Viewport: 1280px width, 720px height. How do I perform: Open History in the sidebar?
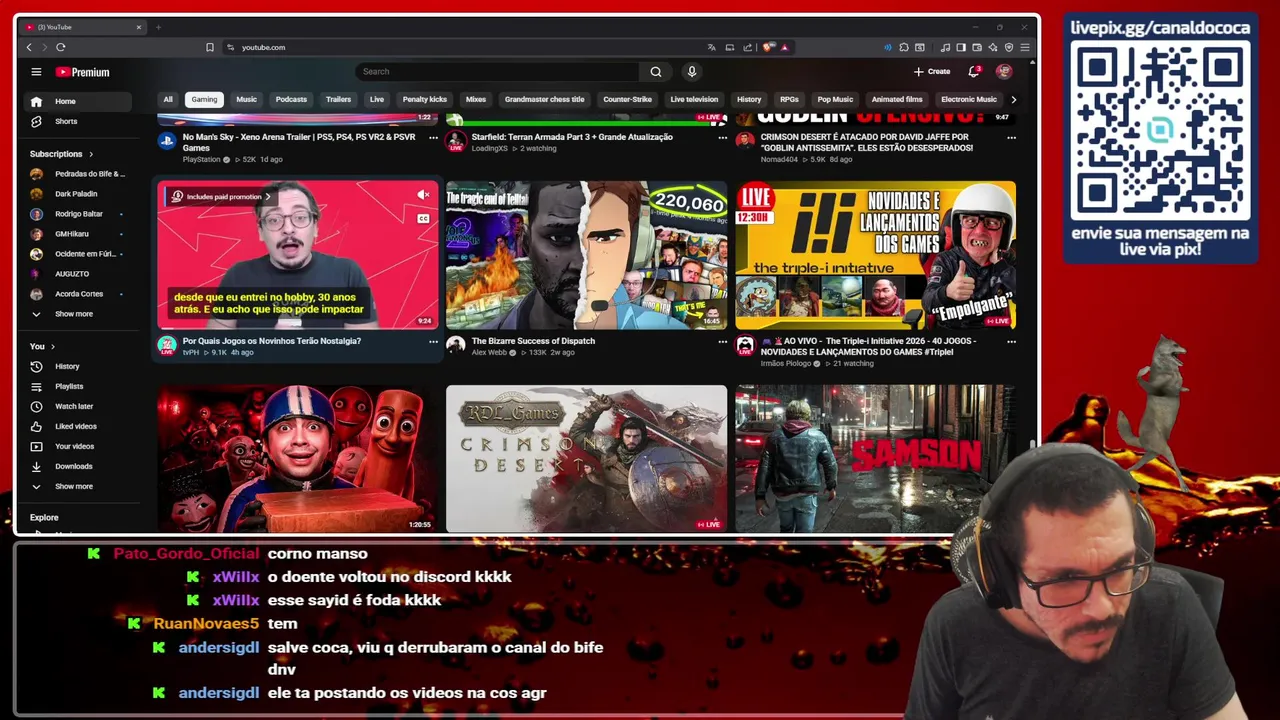click(x=78, y=366)
